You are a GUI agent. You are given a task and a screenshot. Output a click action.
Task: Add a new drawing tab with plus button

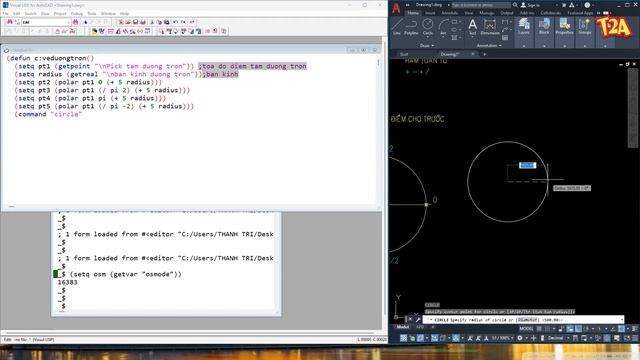click(484, 54)
